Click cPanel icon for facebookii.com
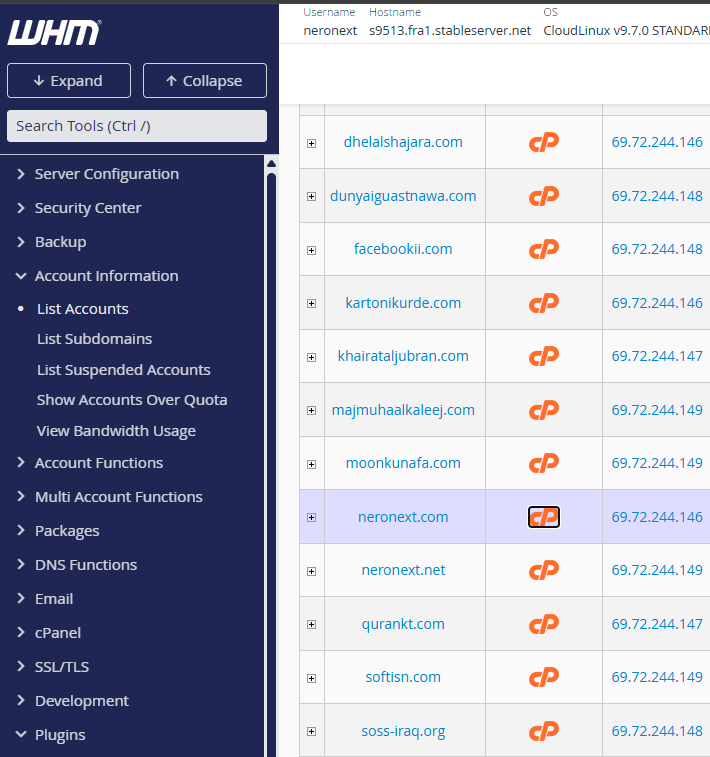Image resolution: width=710 pixels, height=757 pixels. click(543, 249)
